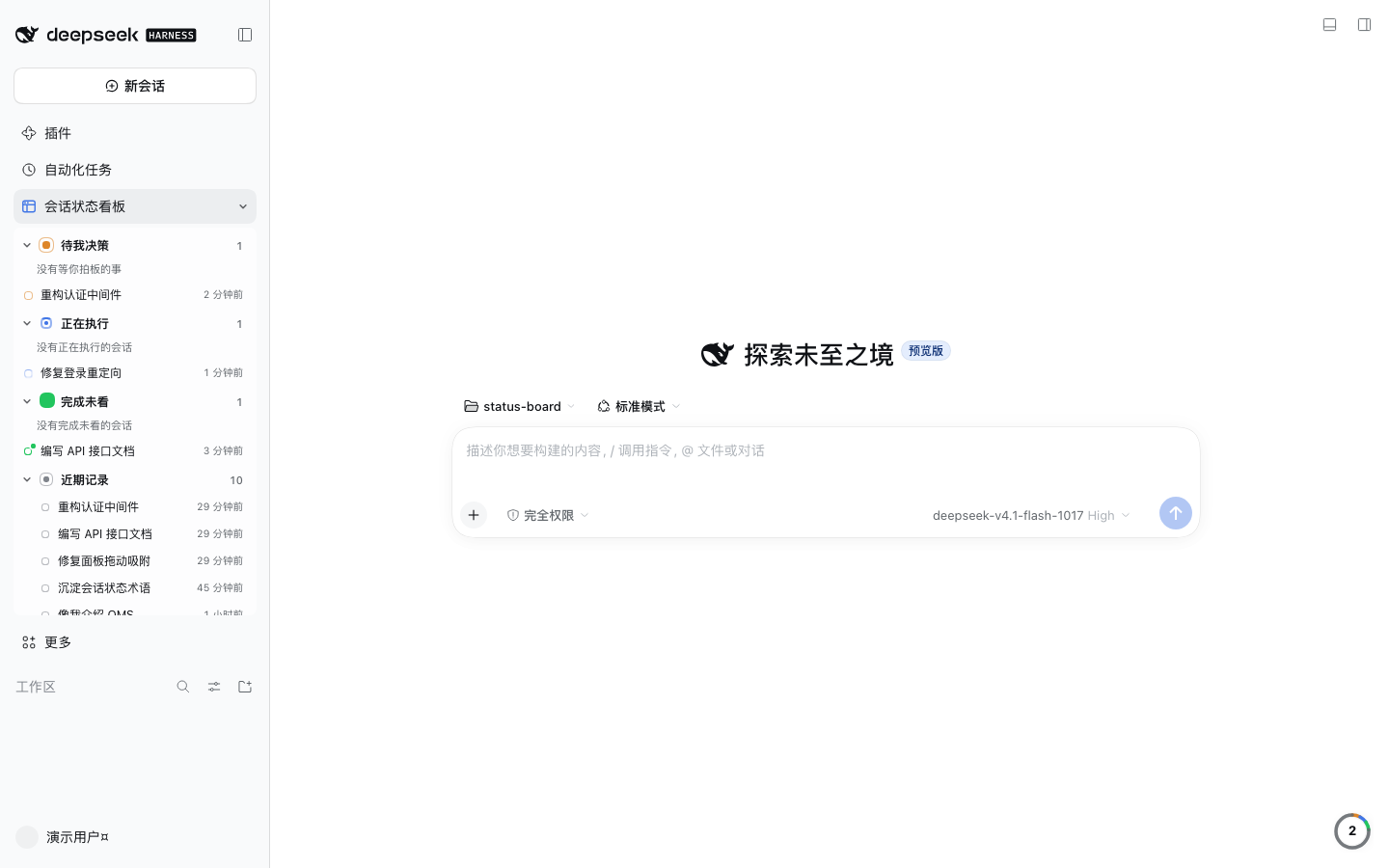Click the deepseek whale logo
1389x868 pixels.
27,35
